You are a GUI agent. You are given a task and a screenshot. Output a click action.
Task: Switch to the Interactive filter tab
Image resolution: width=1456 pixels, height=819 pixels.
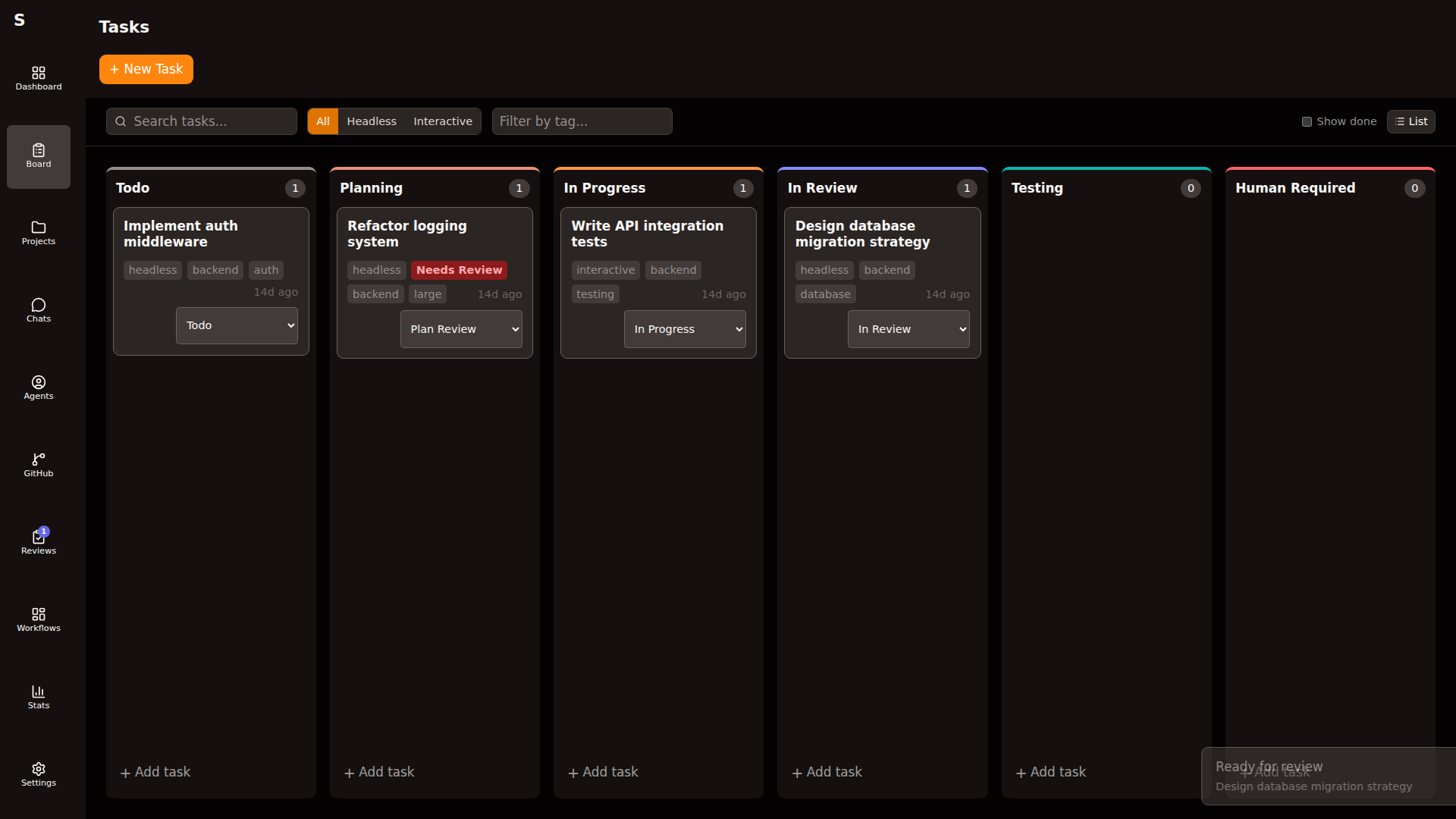pos(442,121)
